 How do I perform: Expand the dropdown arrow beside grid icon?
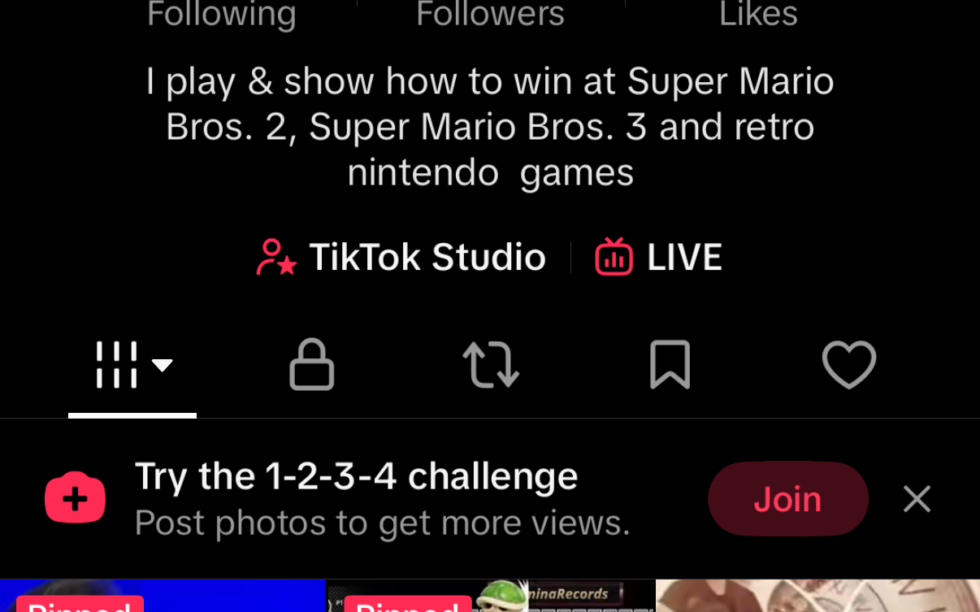click(x=162, y=365)
